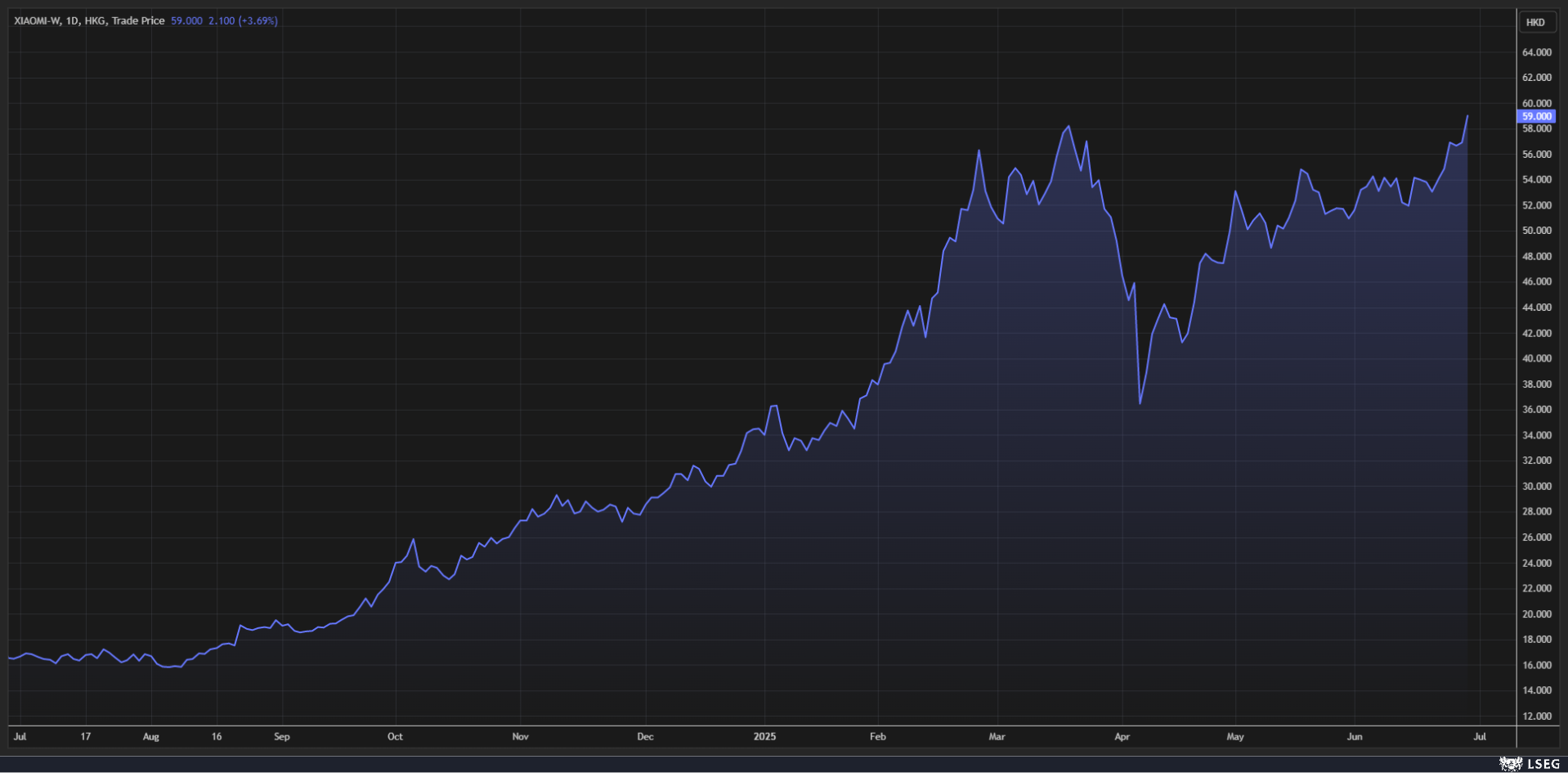Click the 60.000 price axis label
The width and height of the screenshot is (1568, 773).
(x=1536, y=103)
